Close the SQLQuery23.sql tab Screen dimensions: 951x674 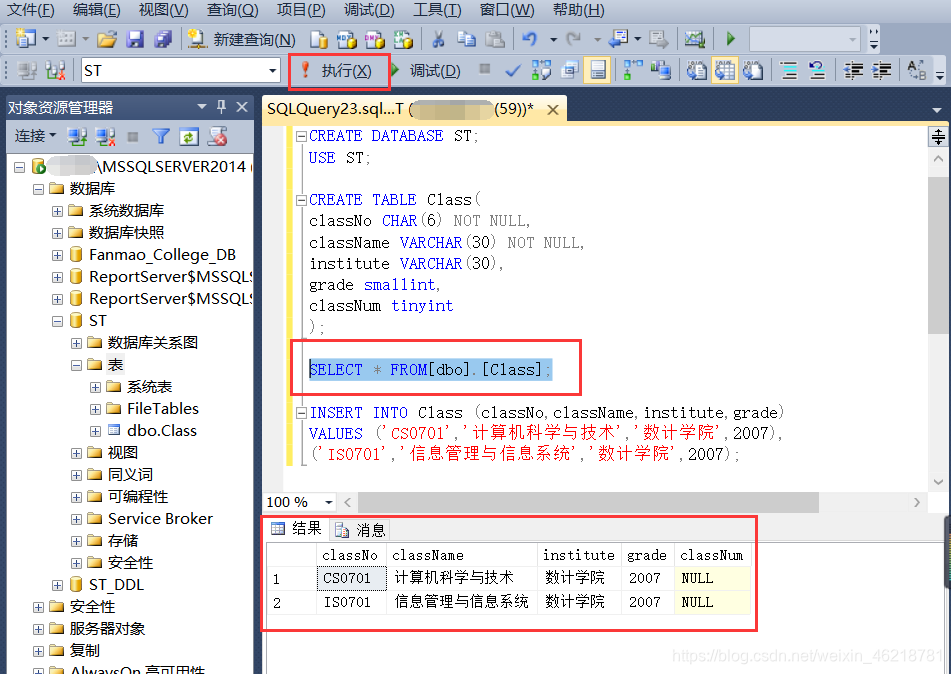pyautogui.click(x=553, y=110)
